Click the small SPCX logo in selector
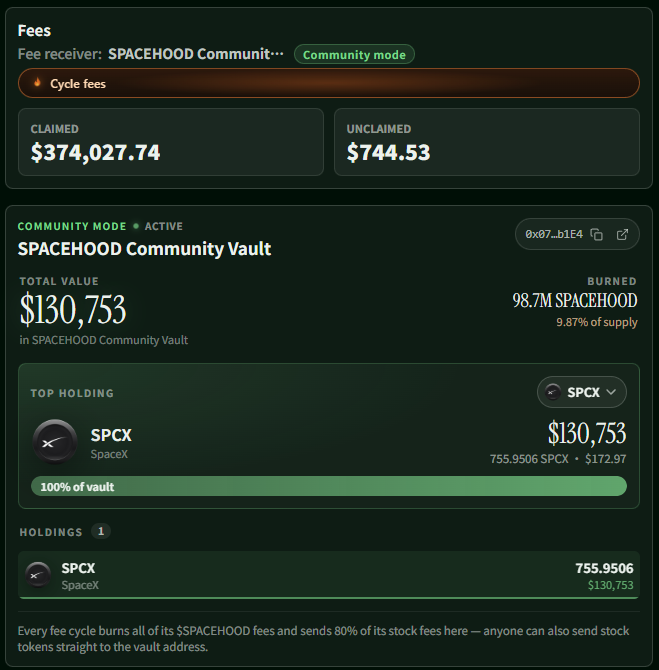Screen dimensions: 659x670 (553, 392)
